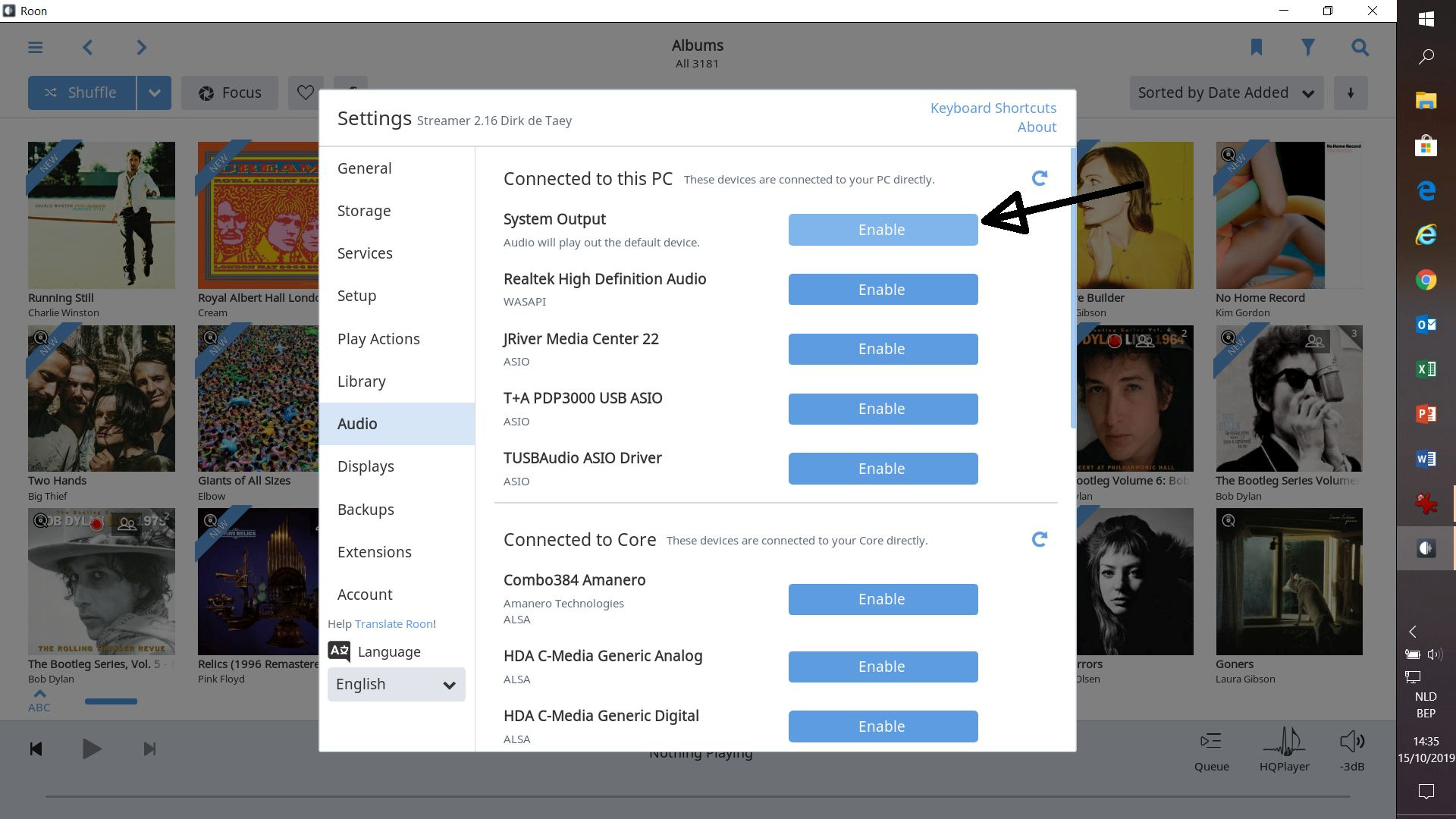Open the Goners album cover
Screen dimensions: 1456x819
point(1289,582)
